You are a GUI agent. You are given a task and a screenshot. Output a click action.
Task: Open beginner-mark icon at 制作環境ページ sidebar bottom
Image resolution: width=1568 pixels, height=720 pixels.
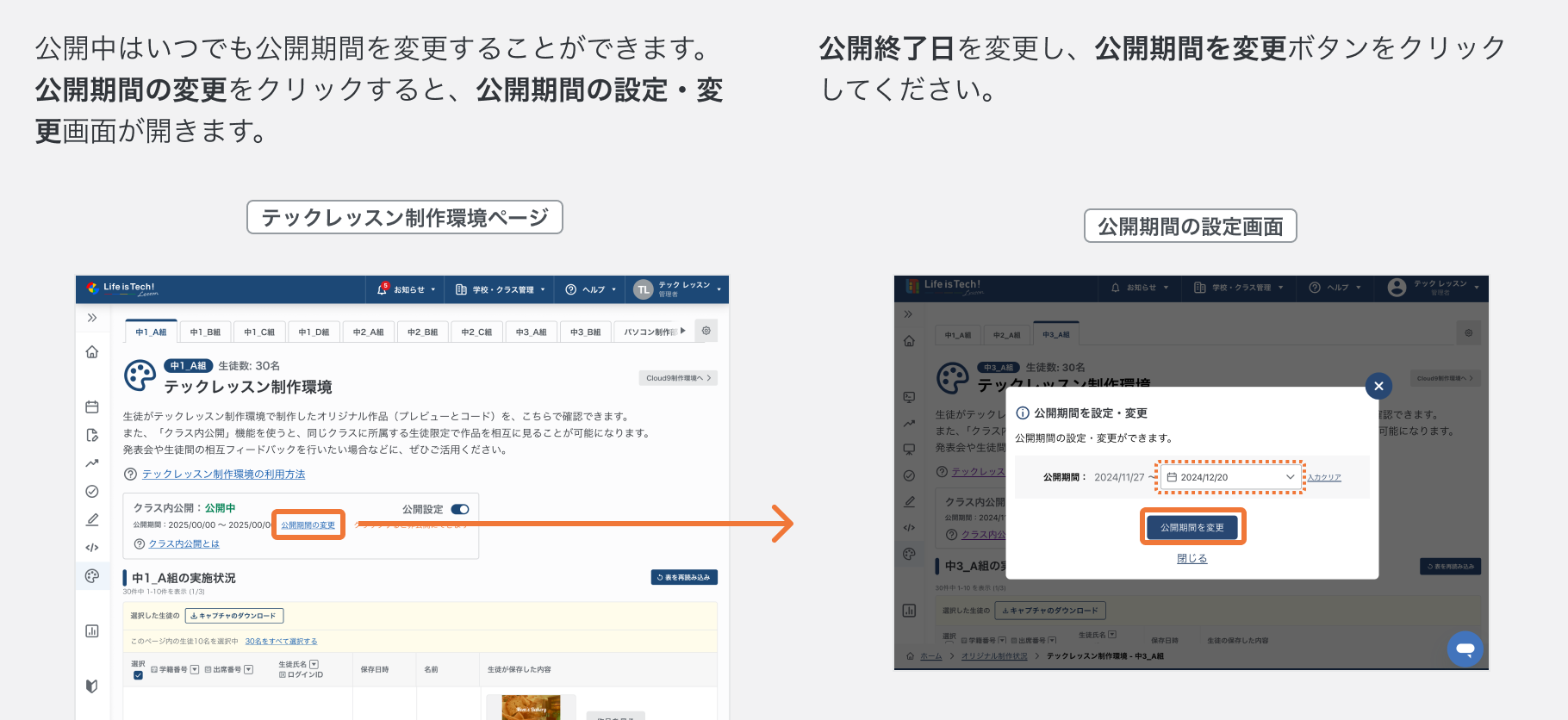[x=92, y=686]
